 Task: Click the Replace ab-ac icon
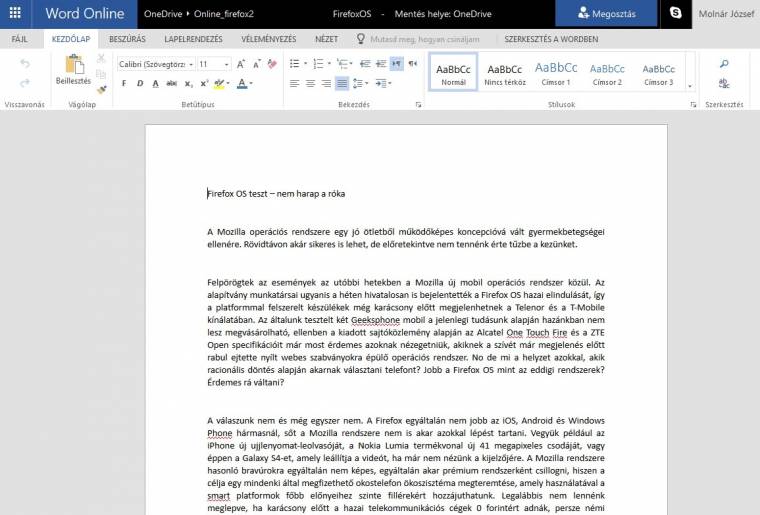coord(724,83)
